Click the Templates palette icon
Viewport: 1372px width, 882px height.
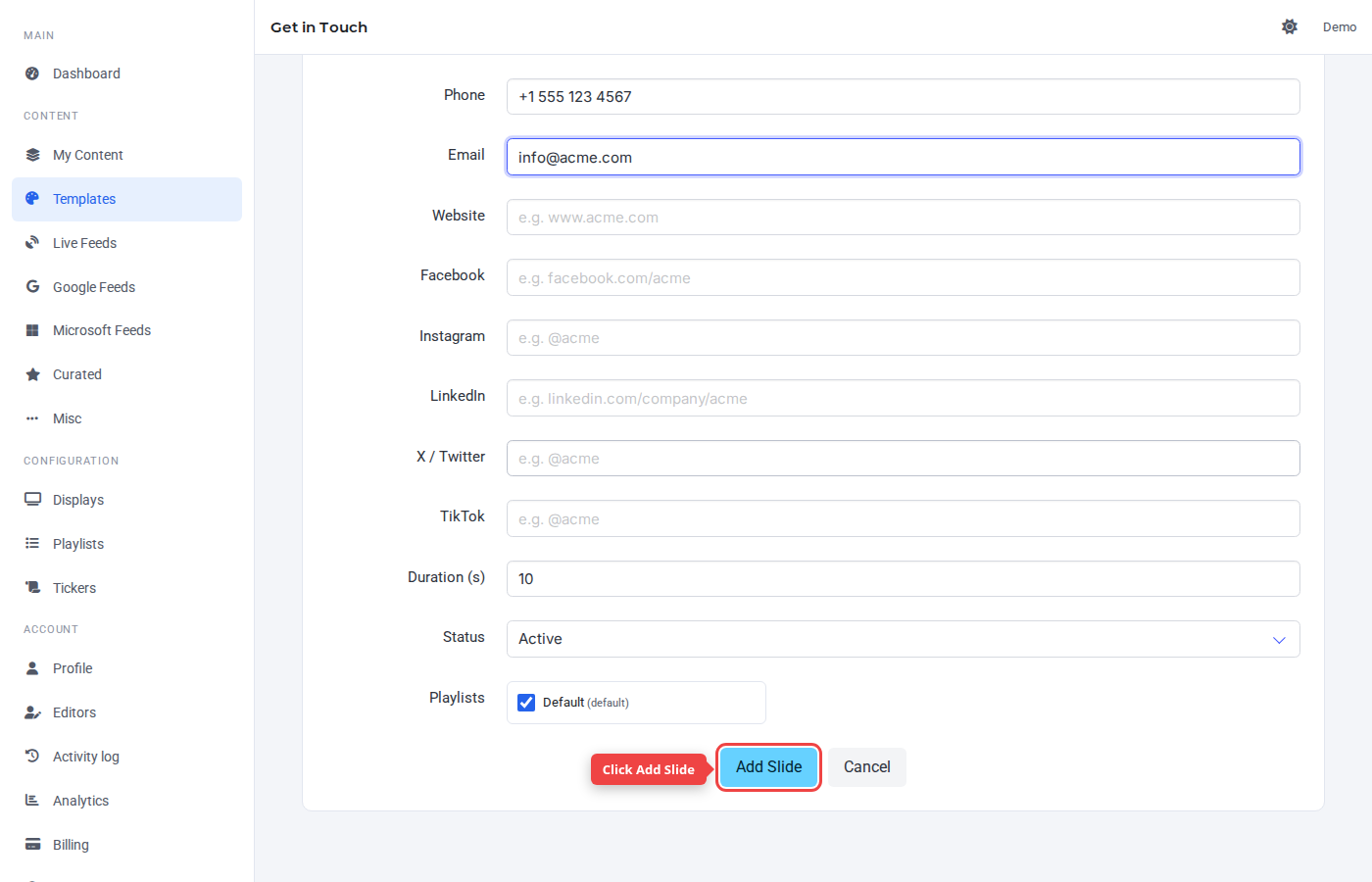tap(32, 199)
